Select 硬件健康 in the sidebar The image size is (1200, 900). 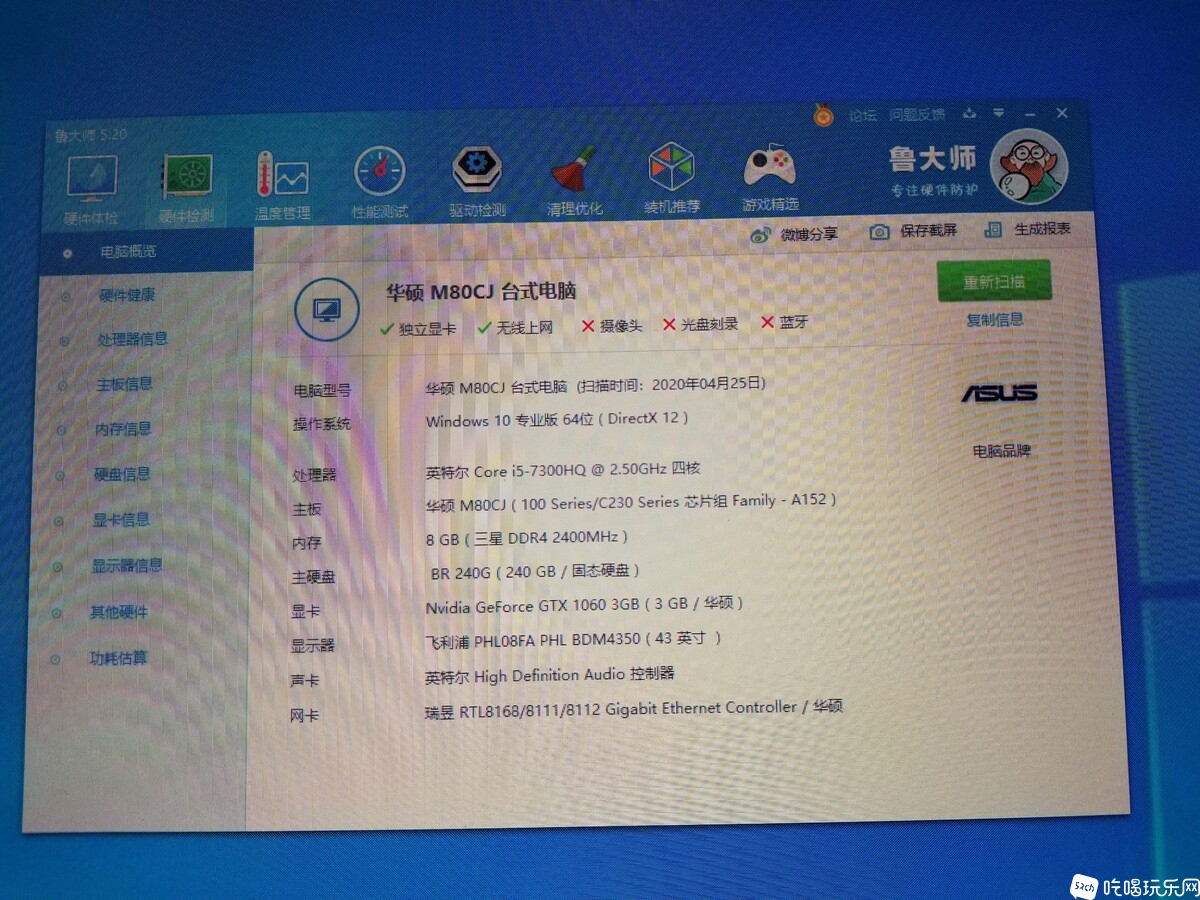click(126, 295)
